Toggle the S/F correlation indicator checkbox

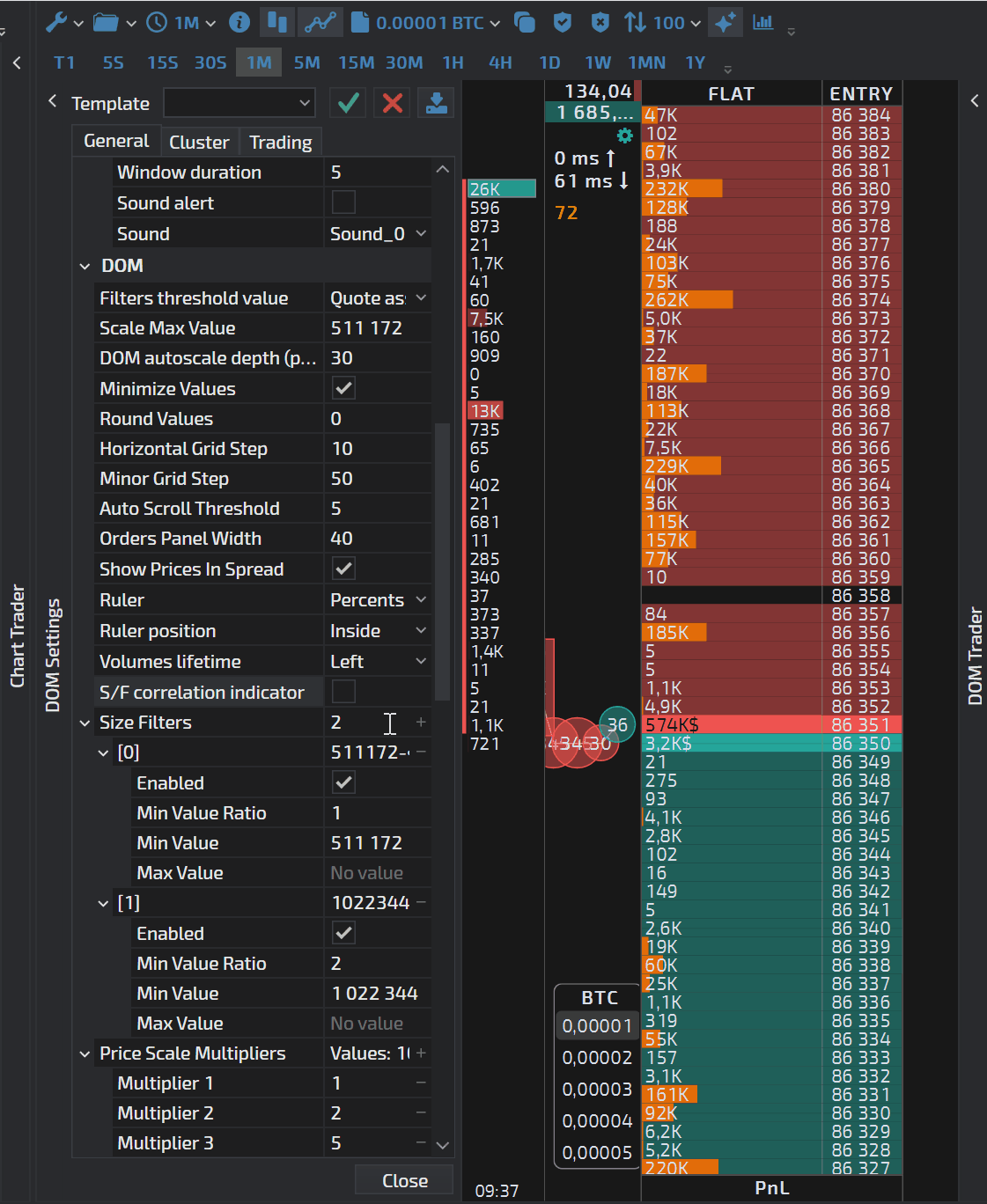pos(343,692)
